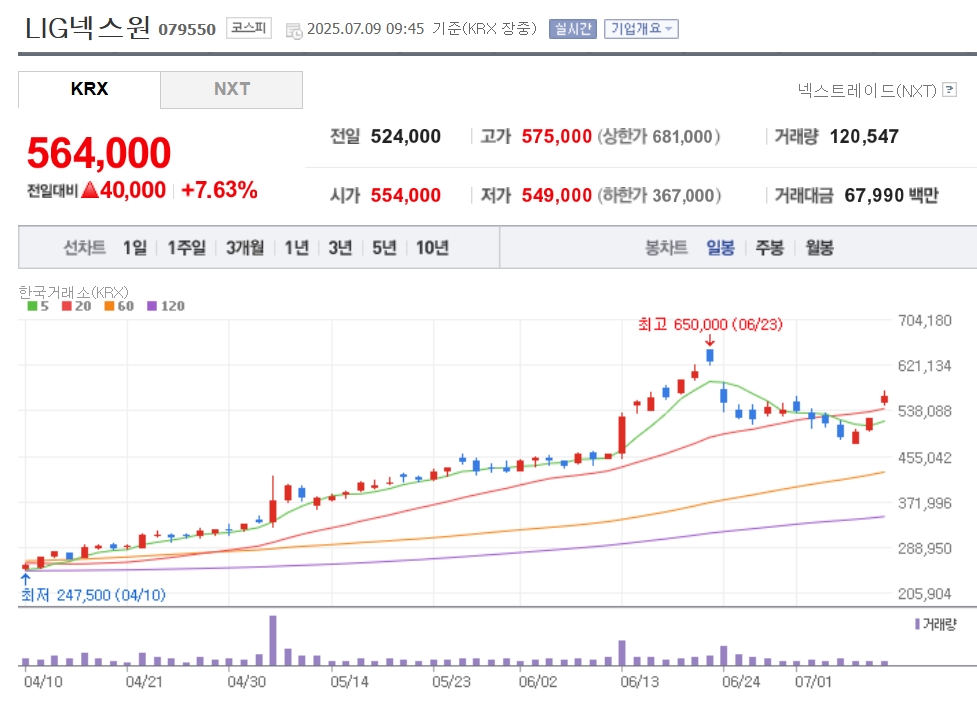Click the 04/30 date axis label
Image resolution: width=977 pixels, height=702 pixels.
(x=247, y=682)
